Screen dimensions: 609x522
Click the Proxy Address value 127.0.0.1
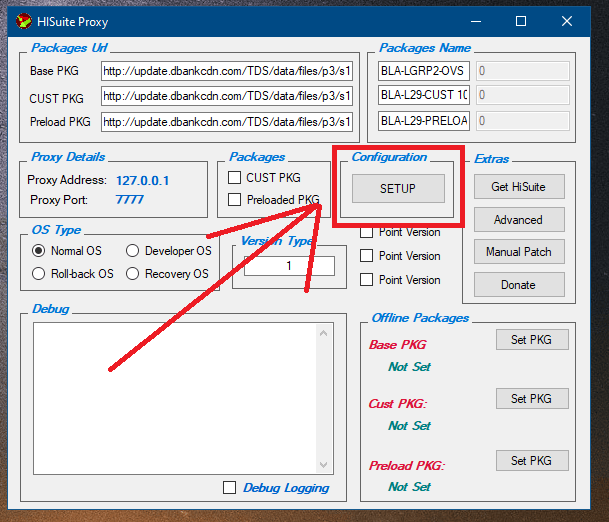pos(143,181)
